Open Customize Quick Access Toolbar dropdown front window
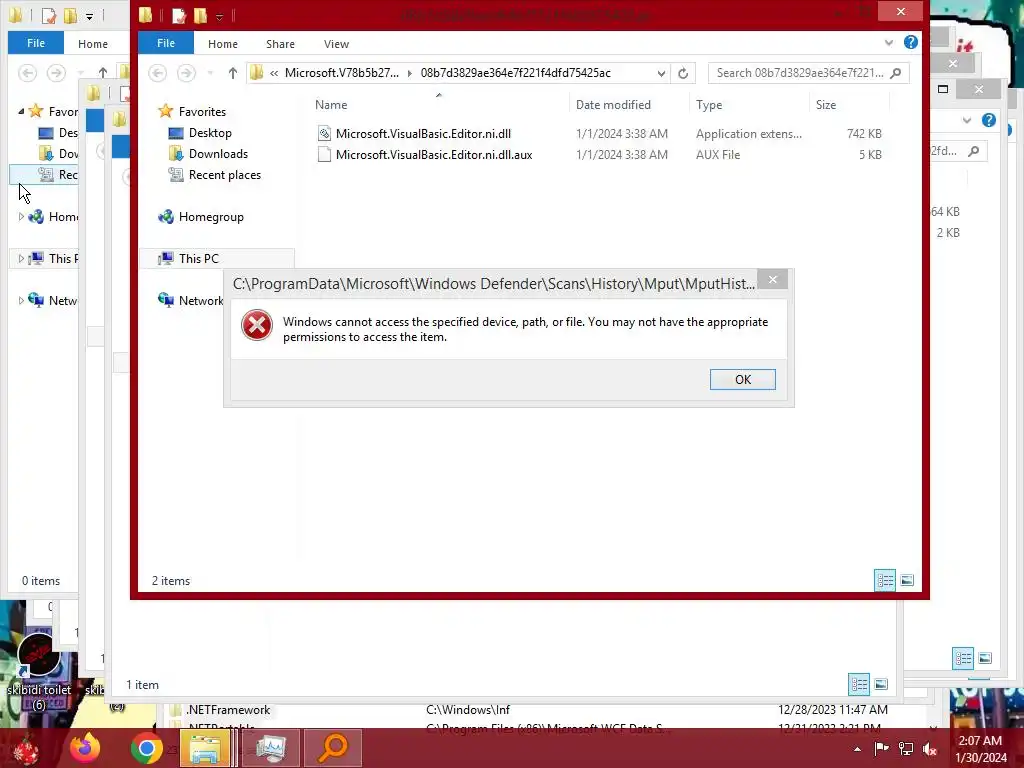The image size is (1024, 768). point(219,16)
